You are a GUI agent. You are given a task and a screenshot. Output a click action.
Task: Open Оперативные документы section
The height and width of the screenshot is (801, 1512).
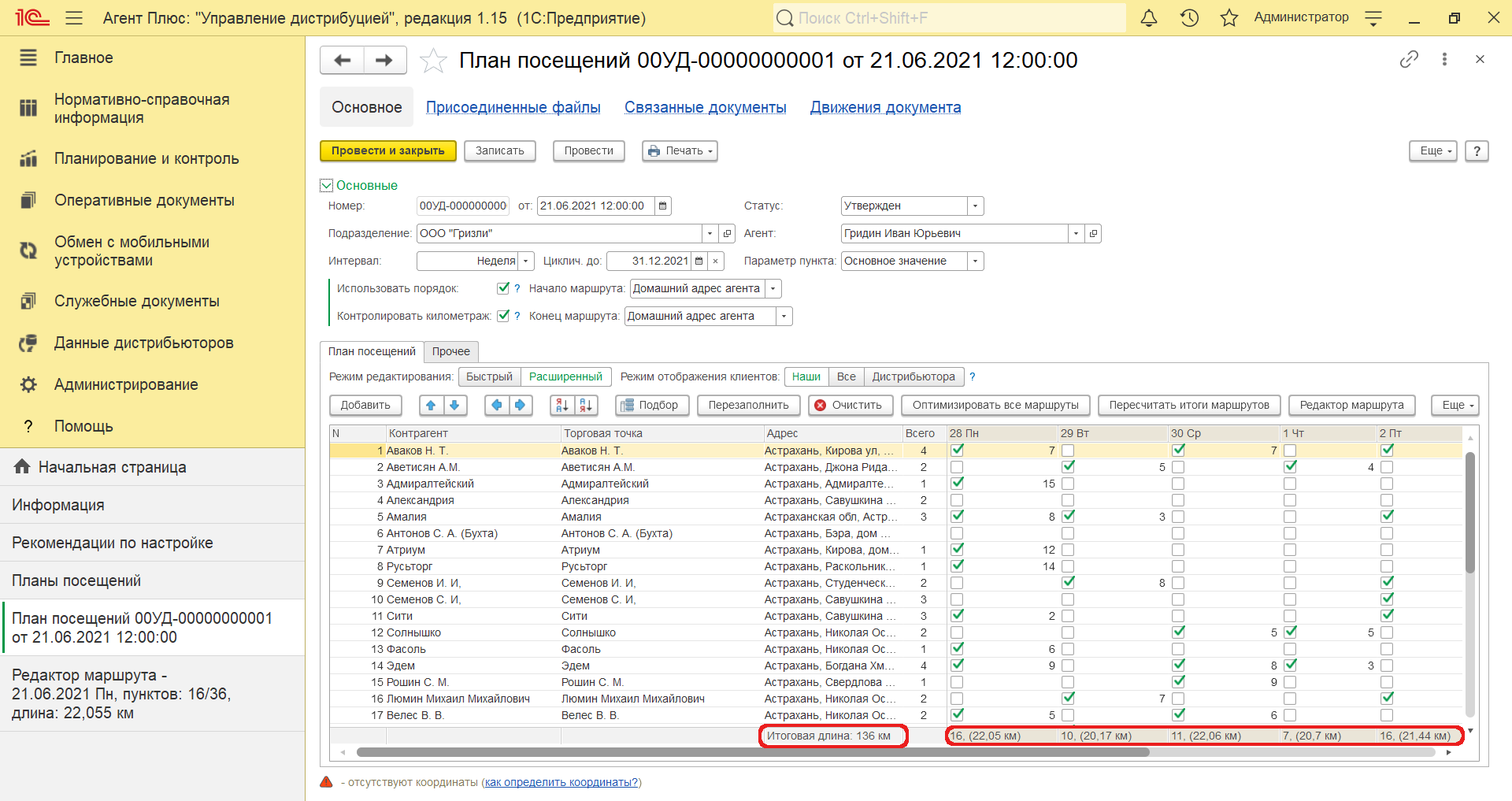click(144, 200)
